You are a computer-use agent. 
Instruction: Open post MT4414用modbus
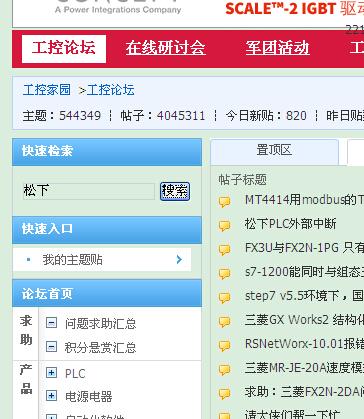(x=304, y=200)
